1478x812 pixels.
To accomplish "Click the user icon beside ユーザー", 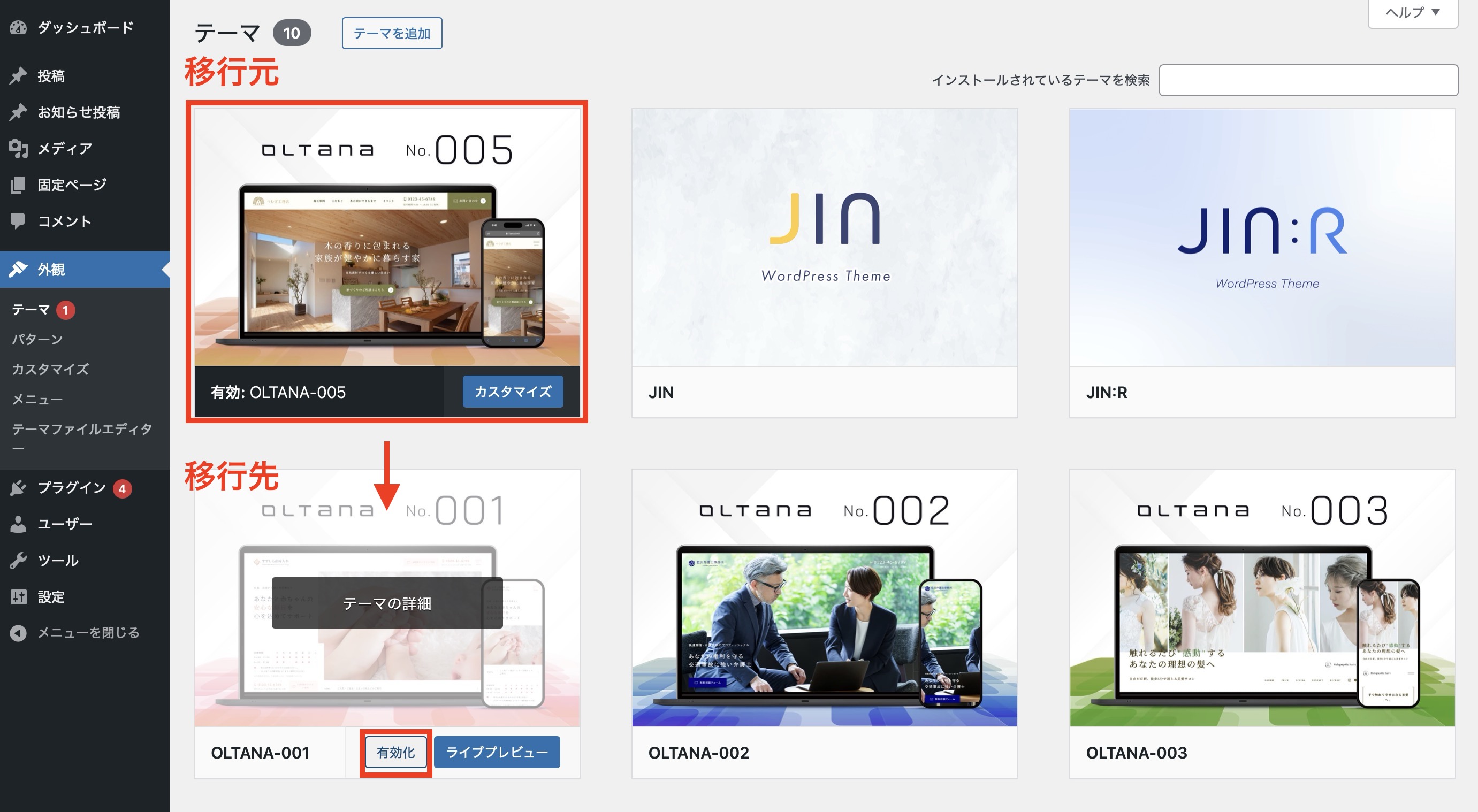I will (18, 524).
